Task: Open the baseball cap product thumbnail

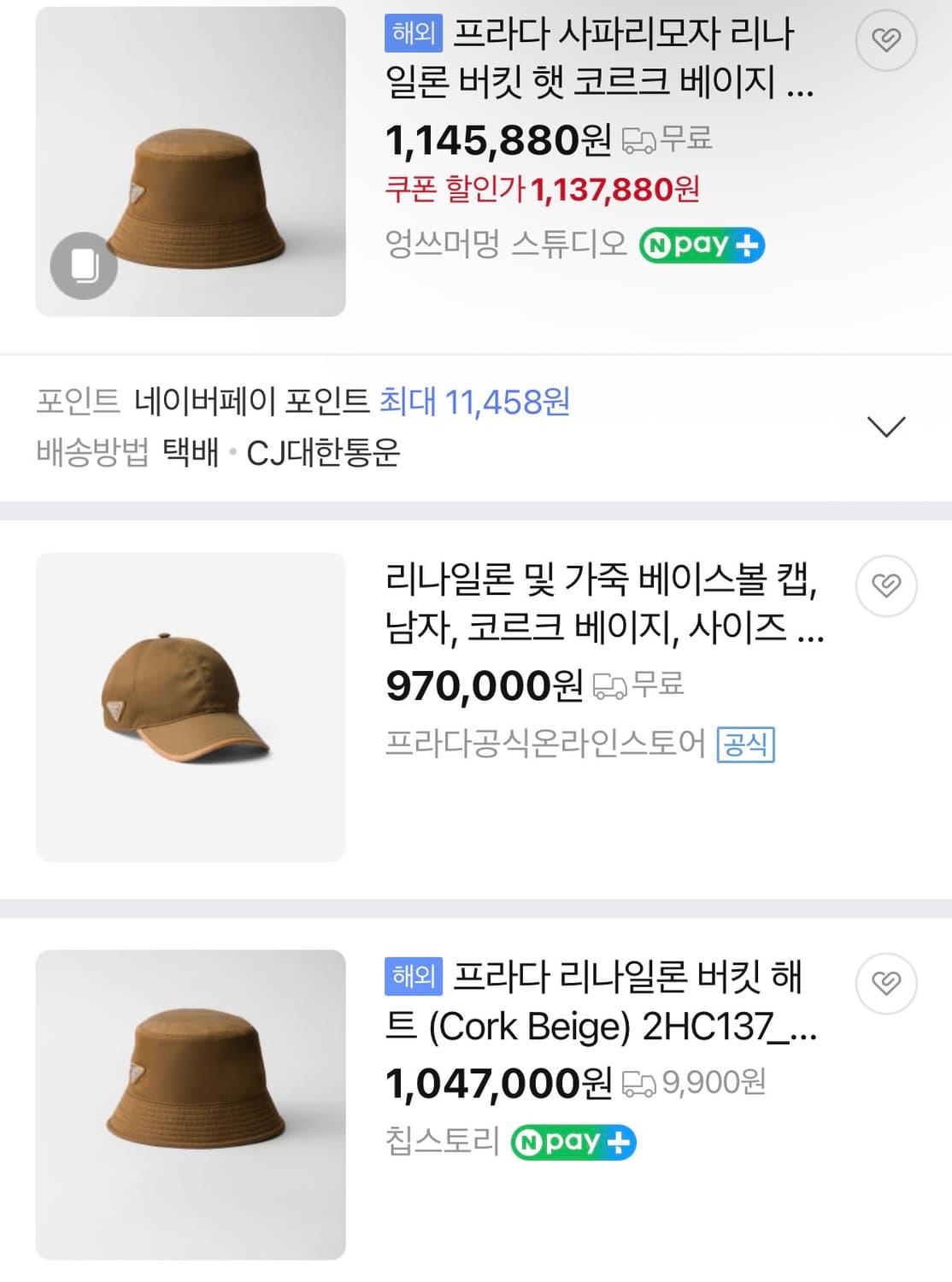Action: pos(191,707)
